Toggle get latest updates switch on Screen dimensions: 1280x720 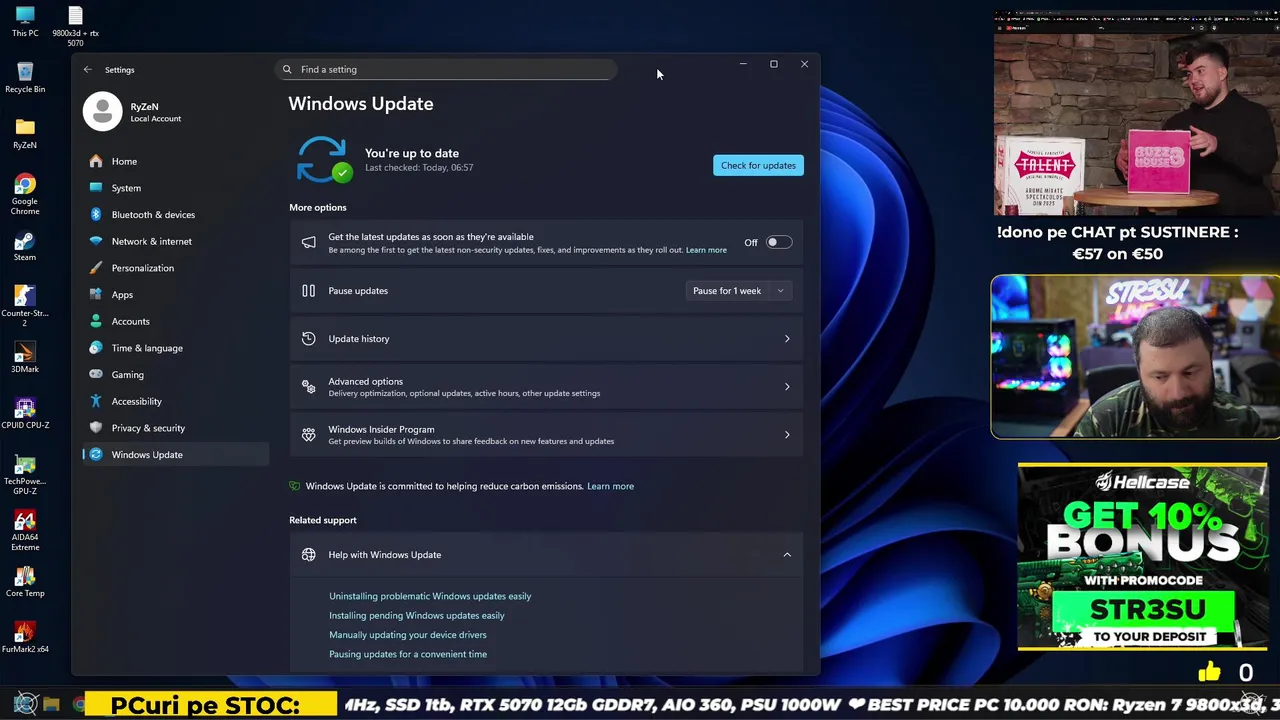(779, 243)
